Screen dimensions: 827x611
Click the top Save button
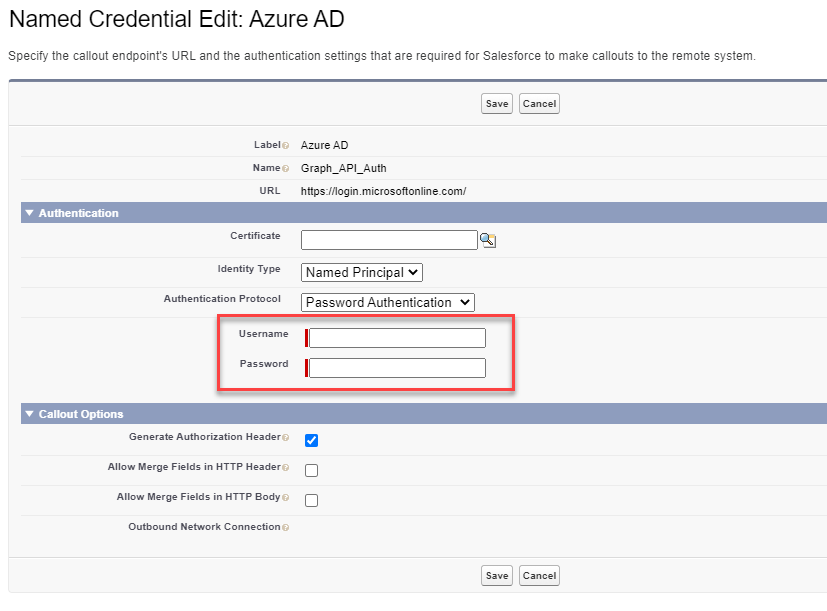(x=496, y=104)
